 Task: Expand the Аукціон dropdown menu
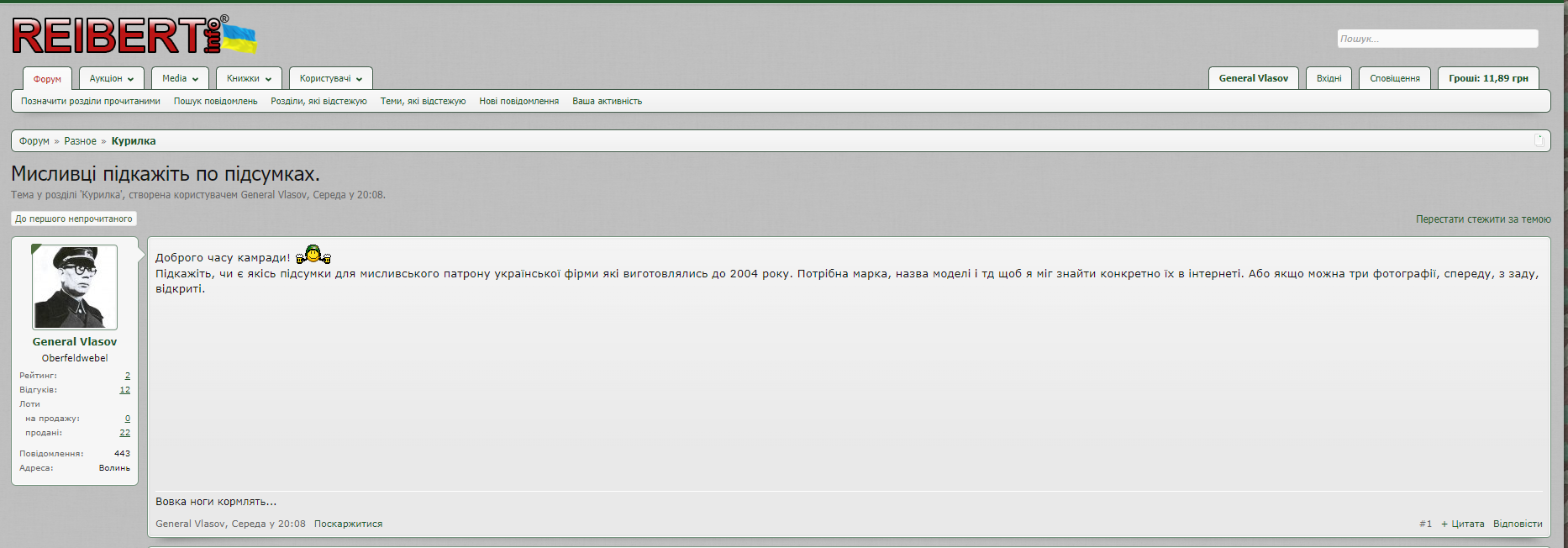112,78
